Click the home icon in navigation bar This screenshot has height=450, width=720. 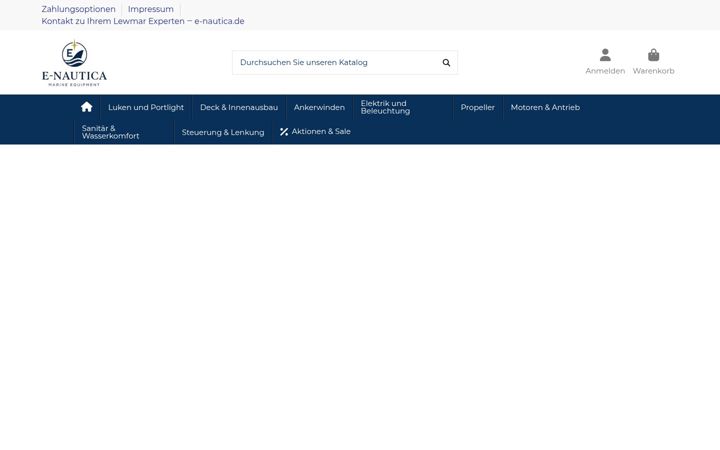click(x=86, y=107)
